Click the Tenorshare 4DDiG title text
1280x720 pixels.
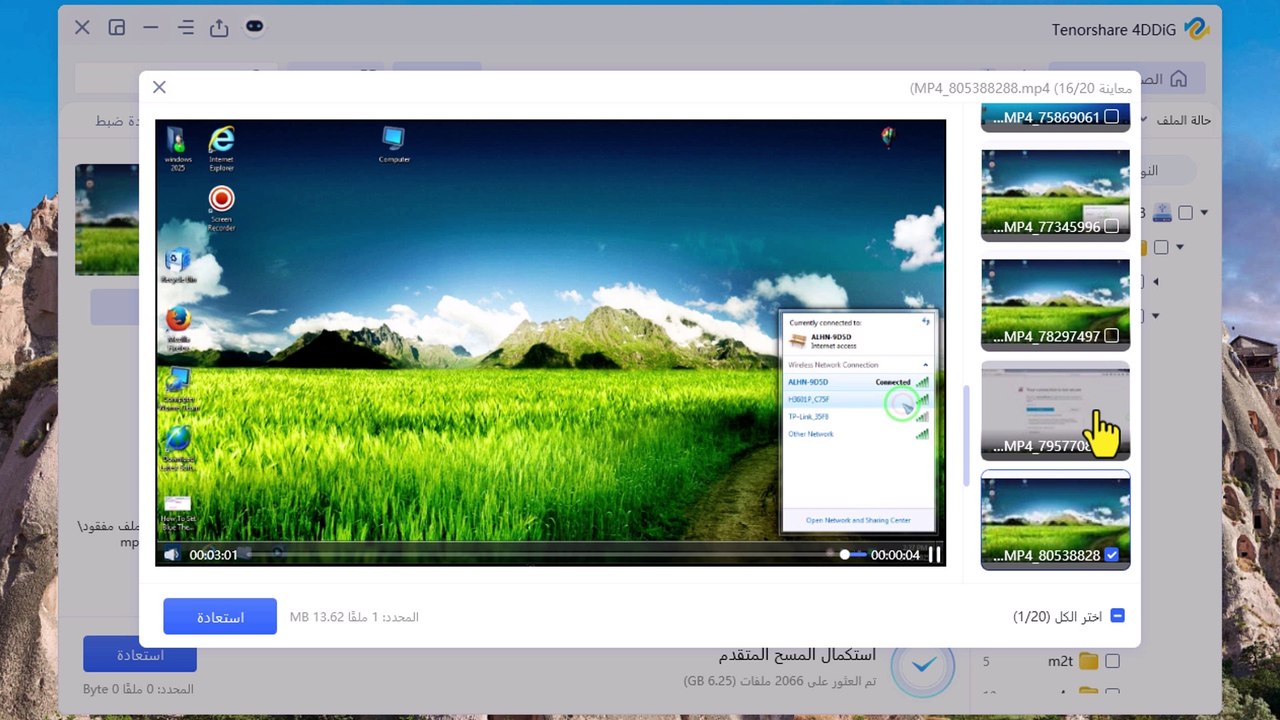click(x=1115, y=30)
